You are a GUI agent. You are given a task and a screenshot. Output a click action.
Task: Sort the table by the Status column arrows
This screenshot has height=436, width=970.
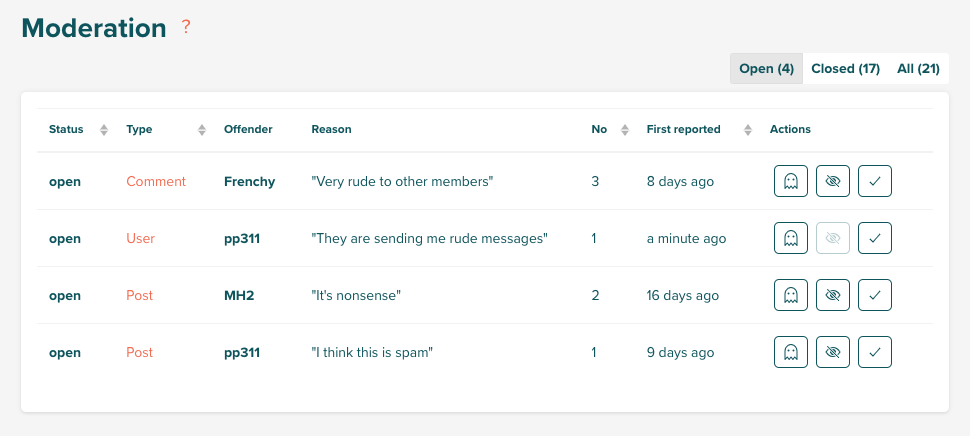(x=104, y=130)
